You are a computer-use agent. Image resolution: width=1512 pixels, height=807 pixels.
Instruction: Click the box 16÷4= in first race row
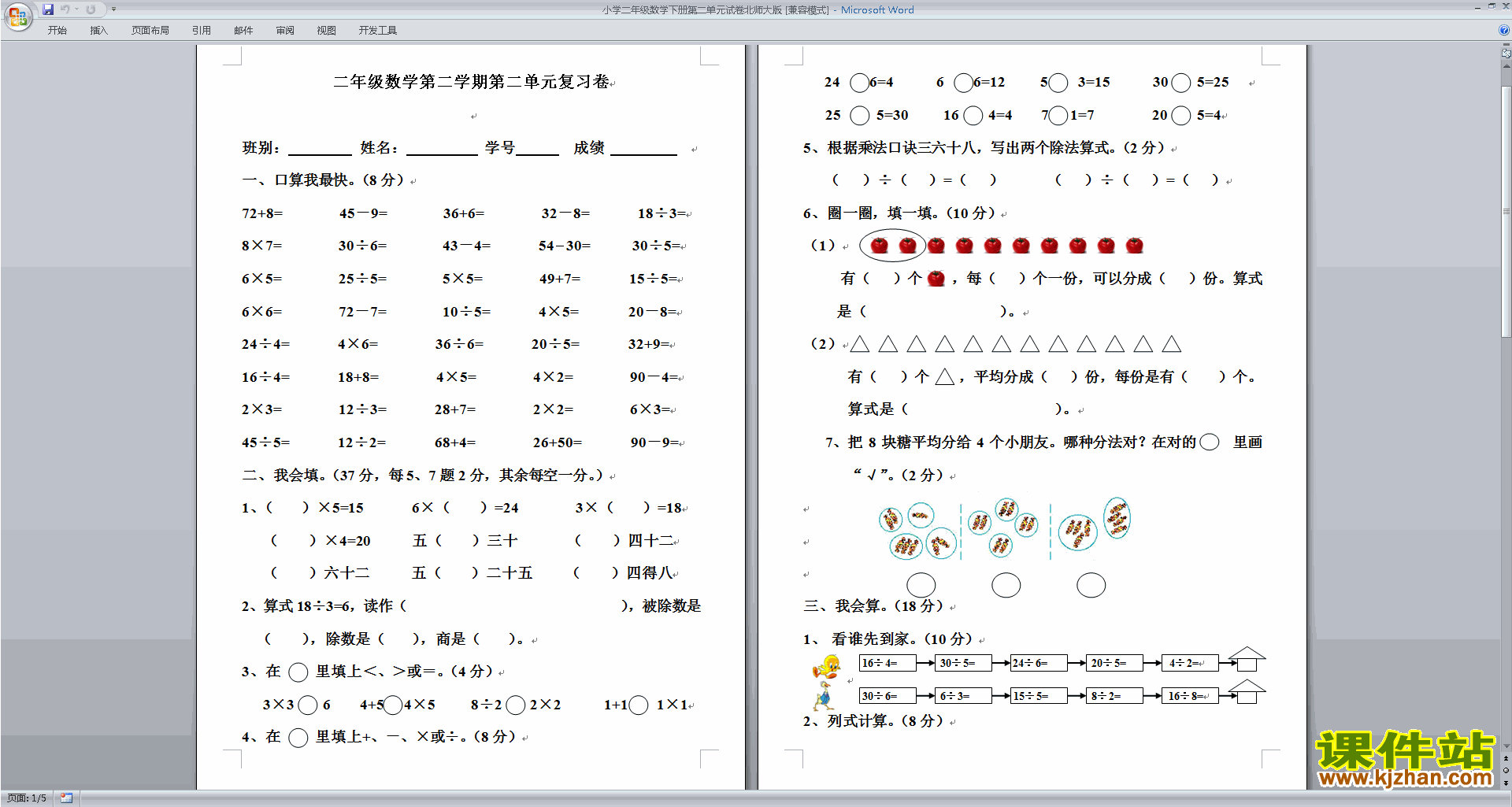pos(888,664)
